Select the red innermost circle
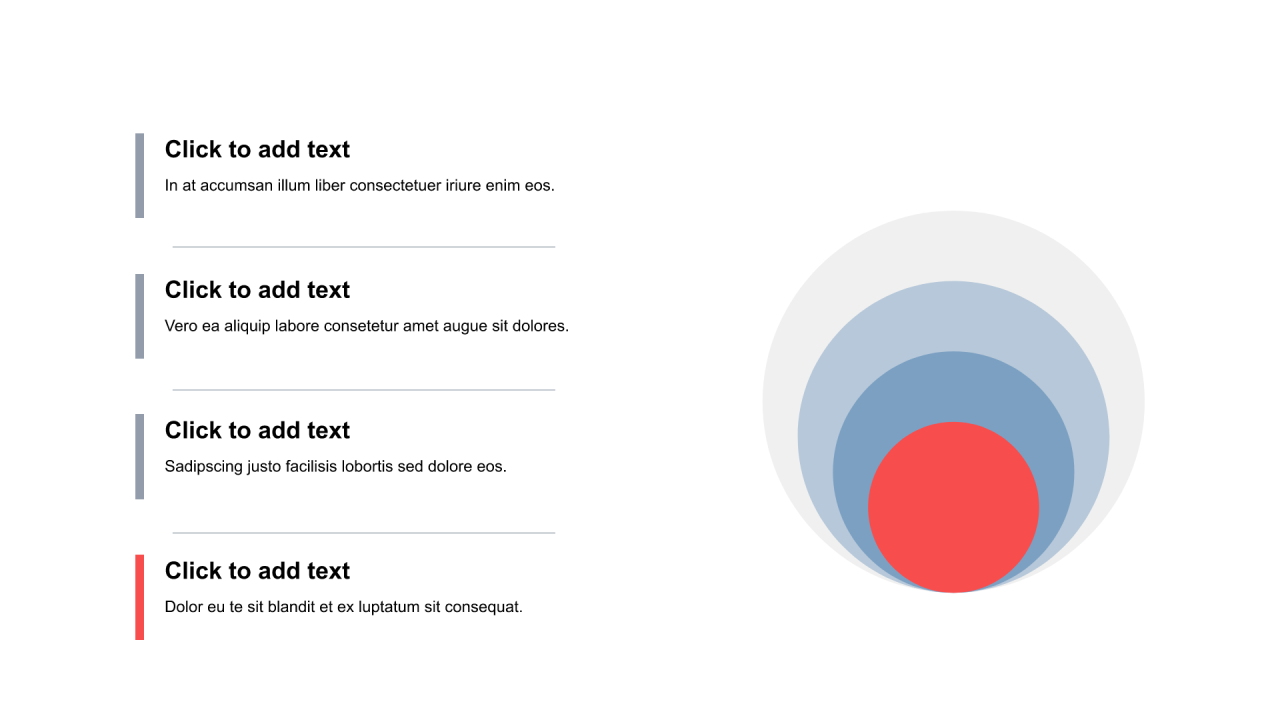 click(954, 507)
